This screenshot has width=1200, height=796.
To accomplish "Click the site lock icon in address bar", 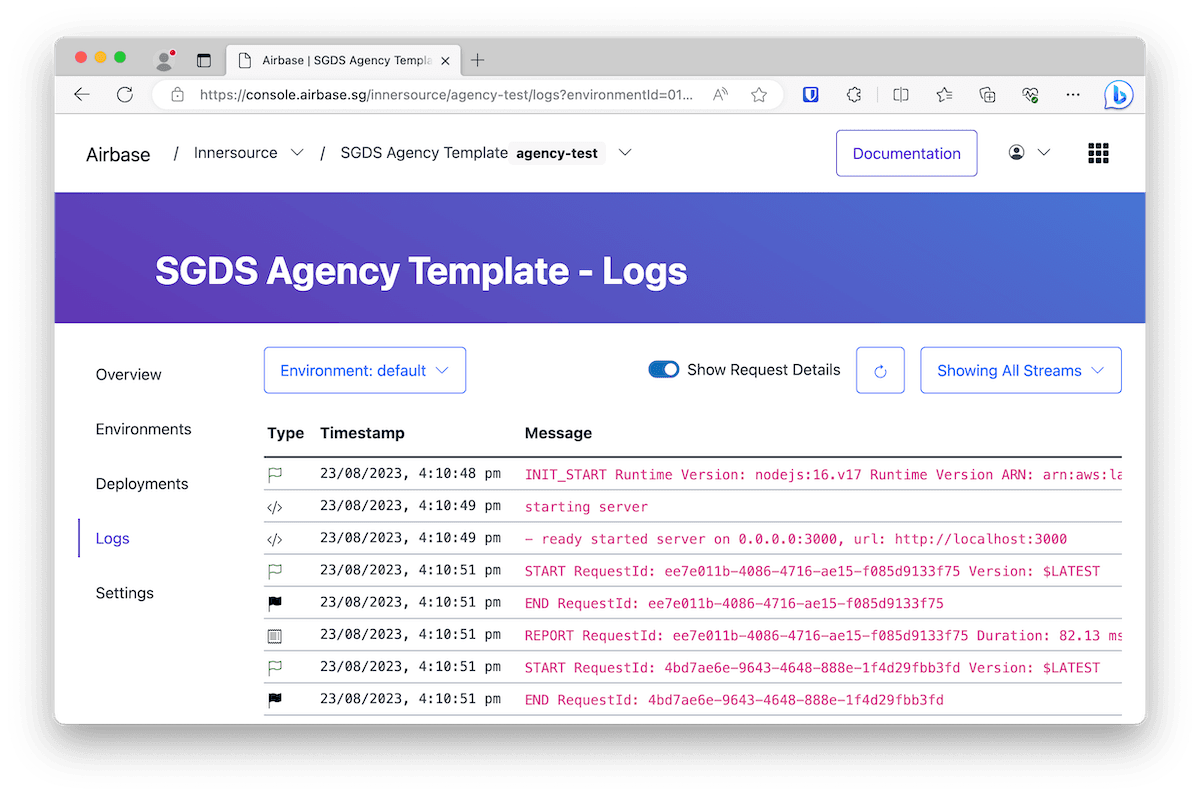I will (177, 95).
